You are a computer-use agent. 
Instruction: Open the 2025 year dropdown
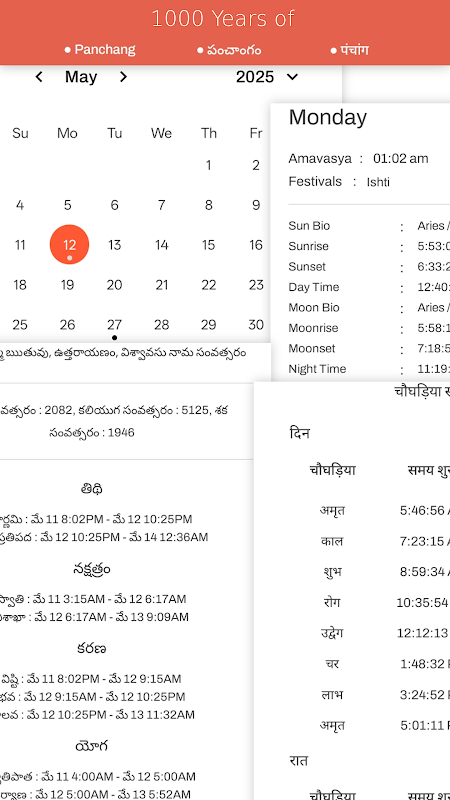[x=267, y=77]
